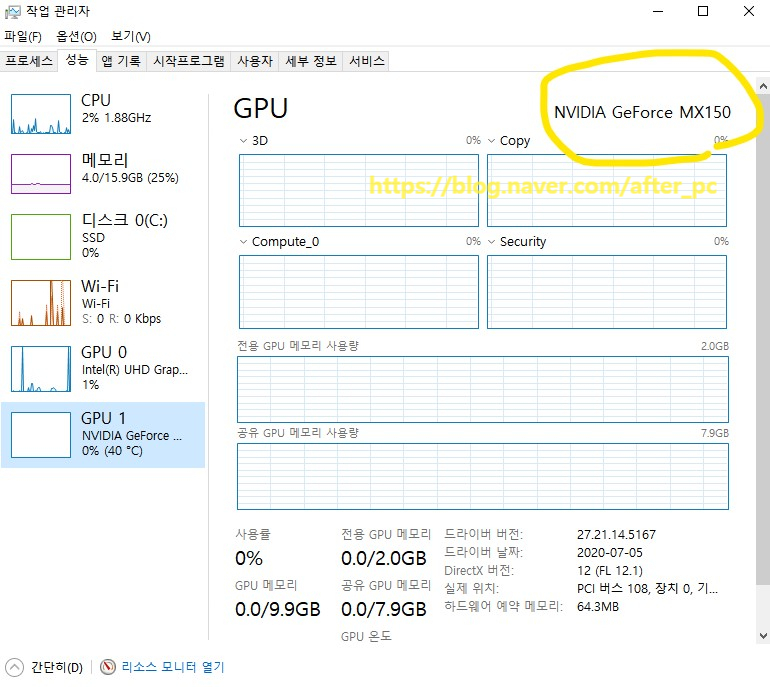
Task: Switch to the 앱 기록 tab
Action: (121, 61)
